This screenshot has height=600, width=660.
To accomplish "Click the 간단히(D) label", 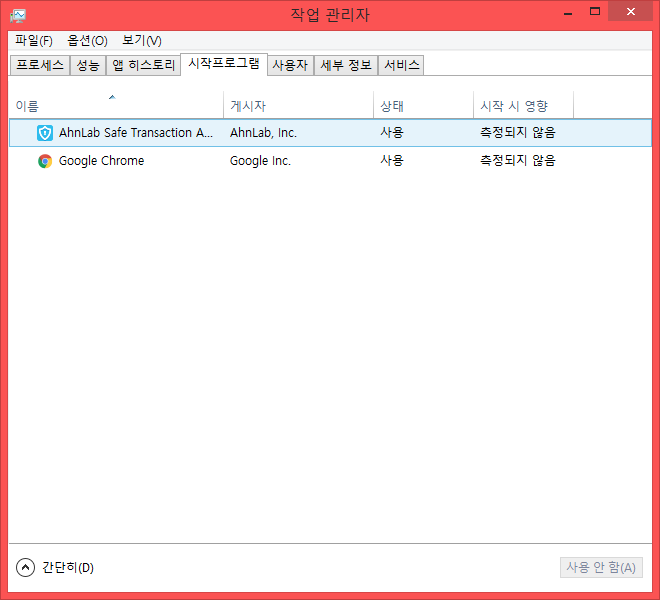I will click(68, 568).
